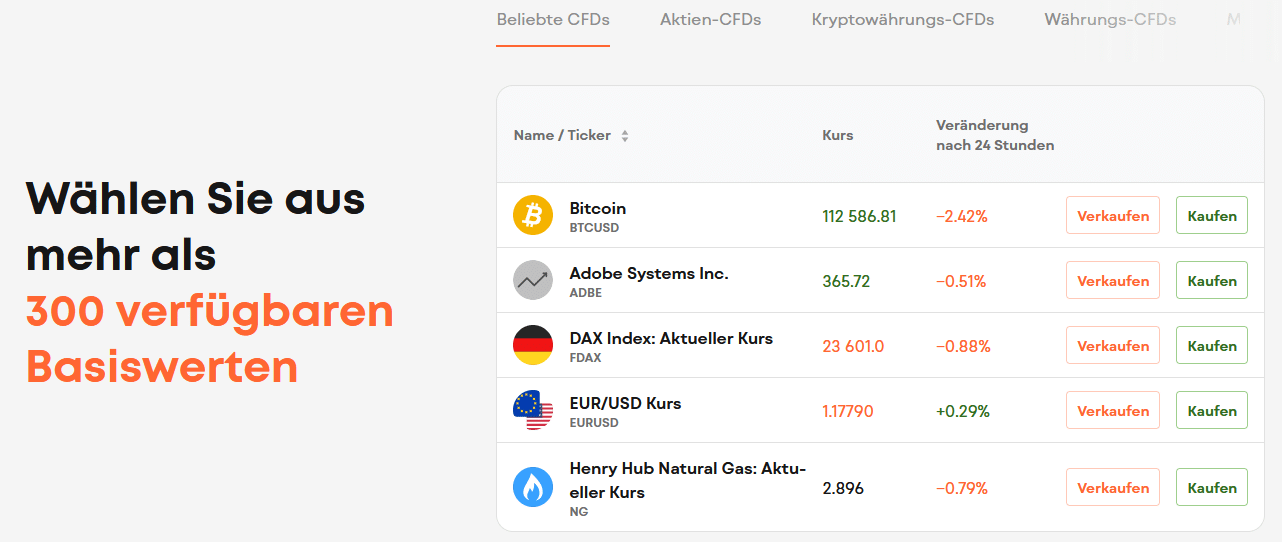
Task: Click DAX price 23 601.0
Action: 853,346
